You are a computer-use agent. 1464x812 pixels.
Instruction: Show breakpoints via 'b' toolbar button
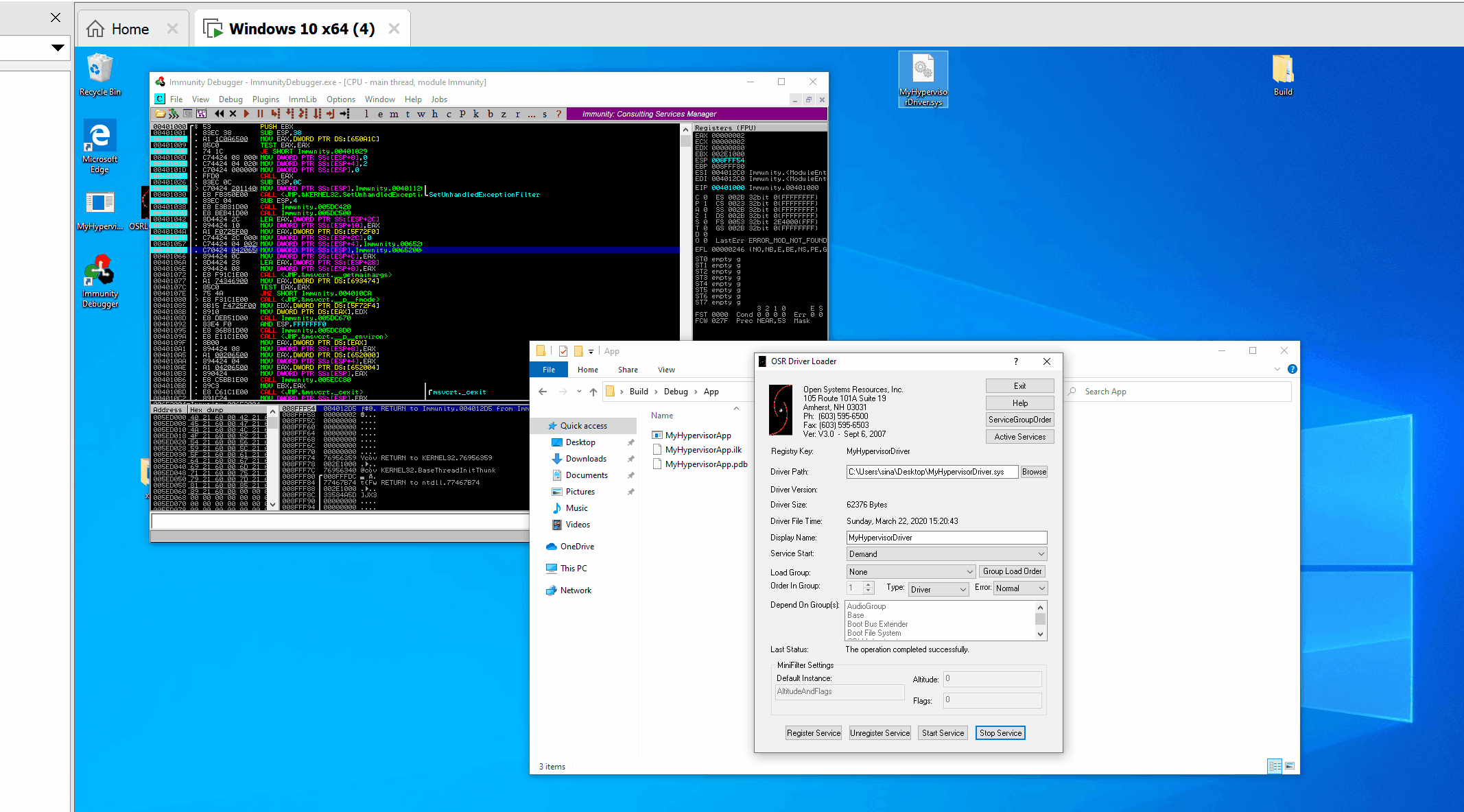(490, 114)
